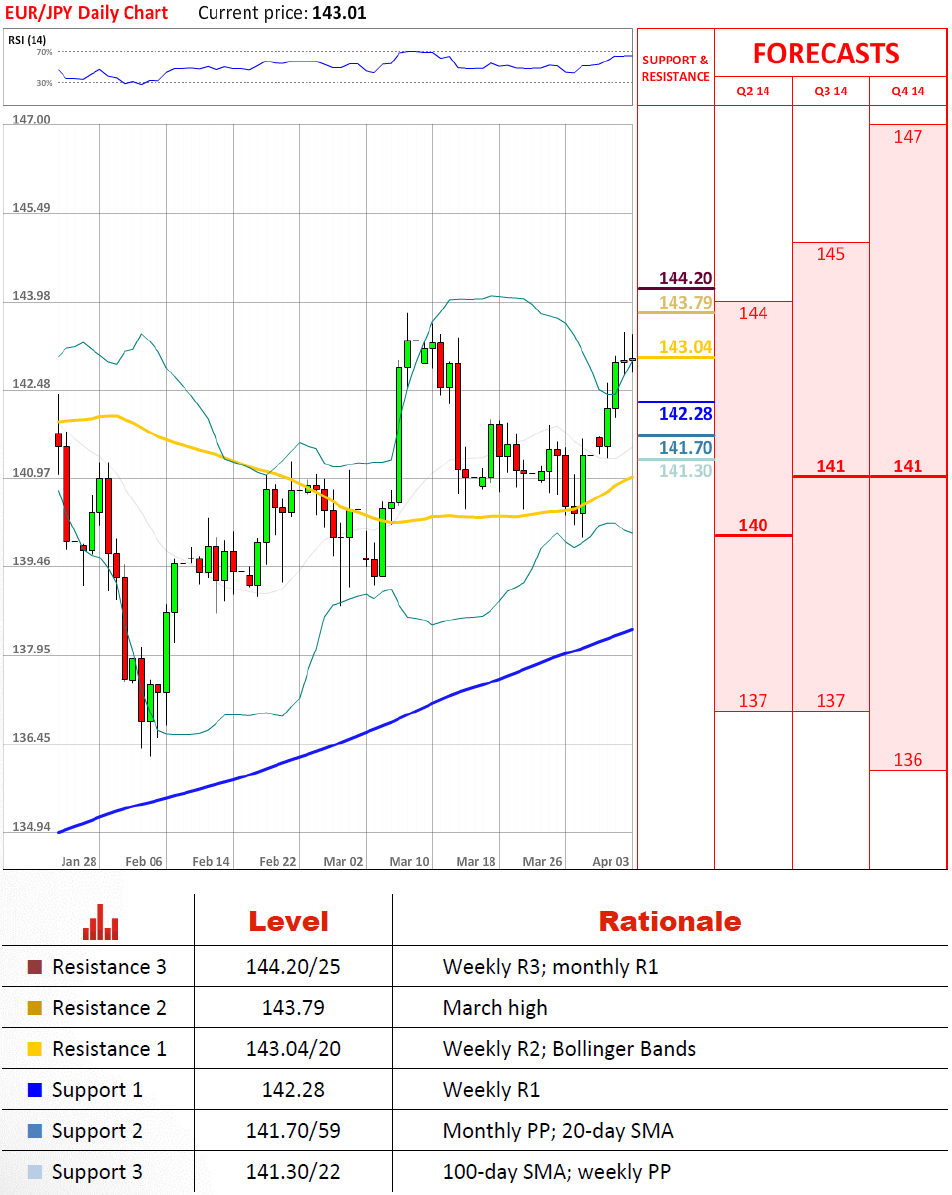Click the Support 2 steel blue swatch
Viewport: 952px width, 1195px height.
click(x=34, y=1131)
